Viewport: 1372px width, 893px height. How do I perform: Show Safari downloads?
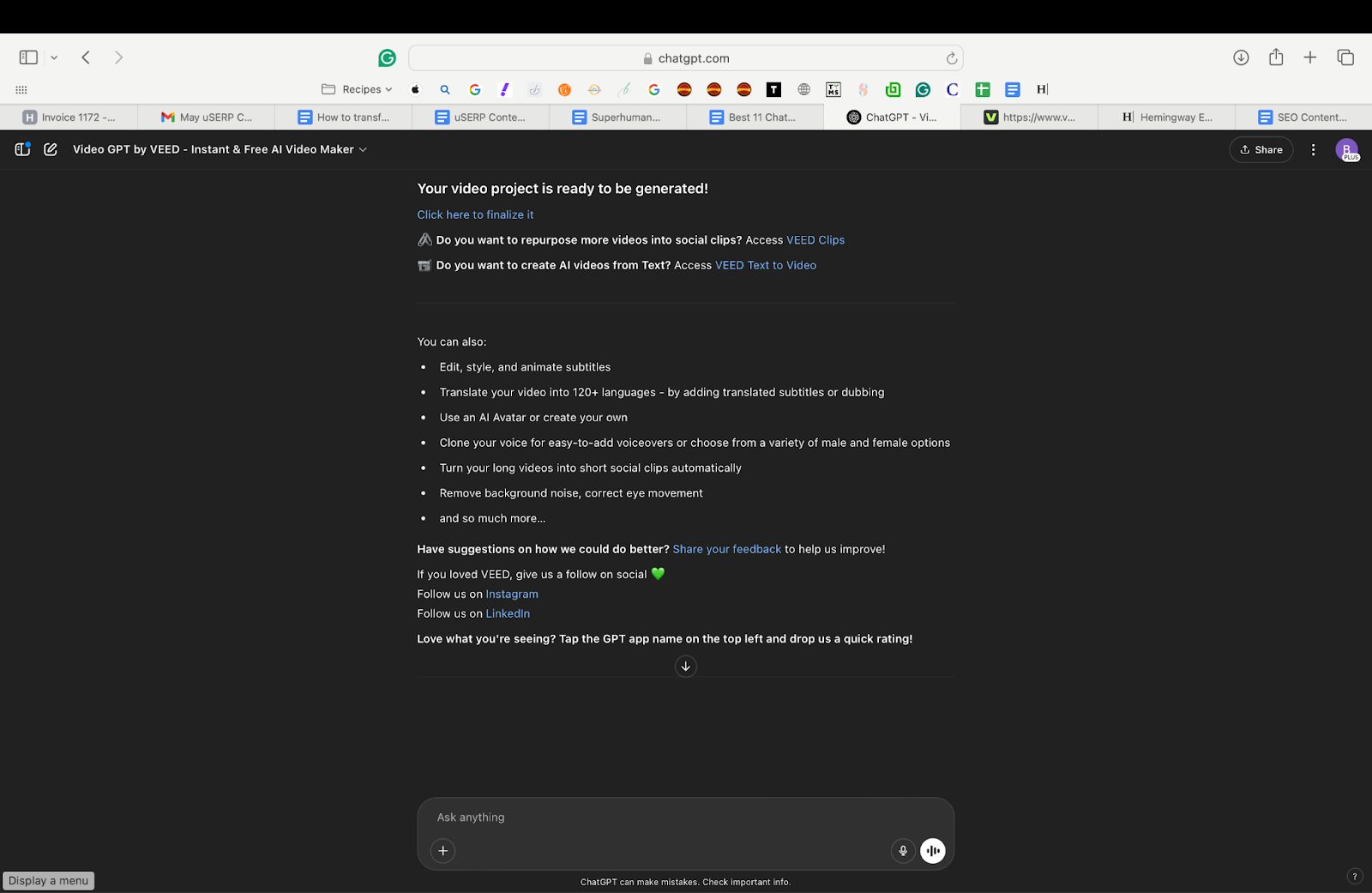(x=1241, y=57)
